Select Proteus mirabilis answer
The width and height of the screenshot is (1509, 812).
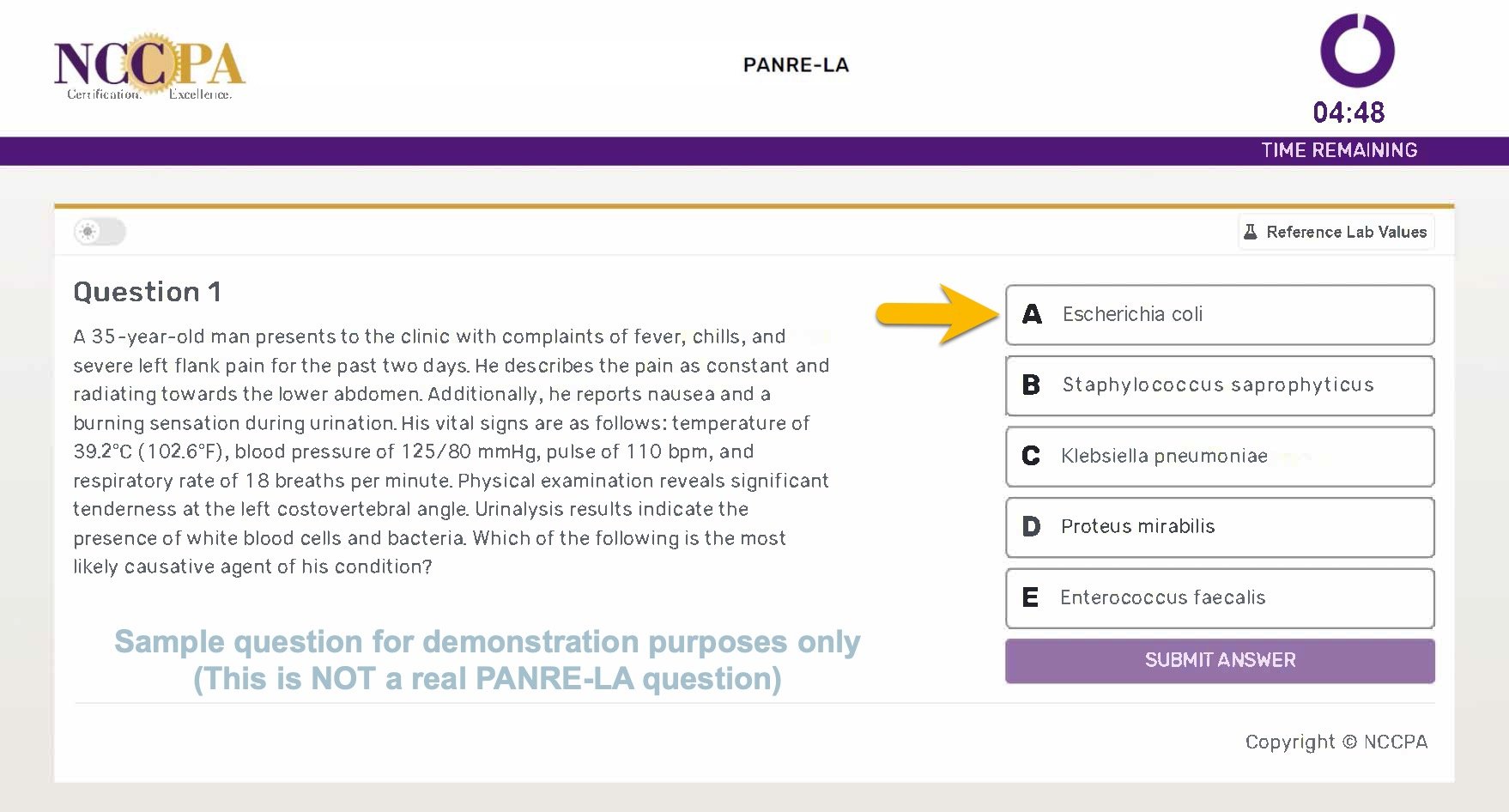(x=1220, y=527)
